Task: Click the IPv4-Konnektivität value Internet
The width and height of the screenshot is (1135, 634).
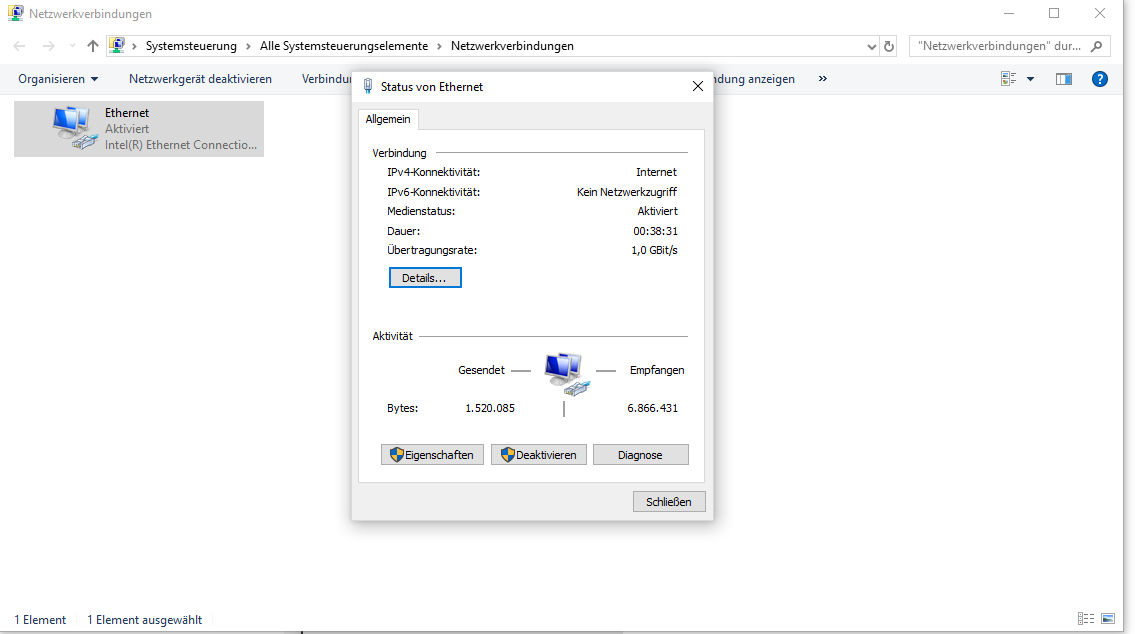Action: [657, 172]
